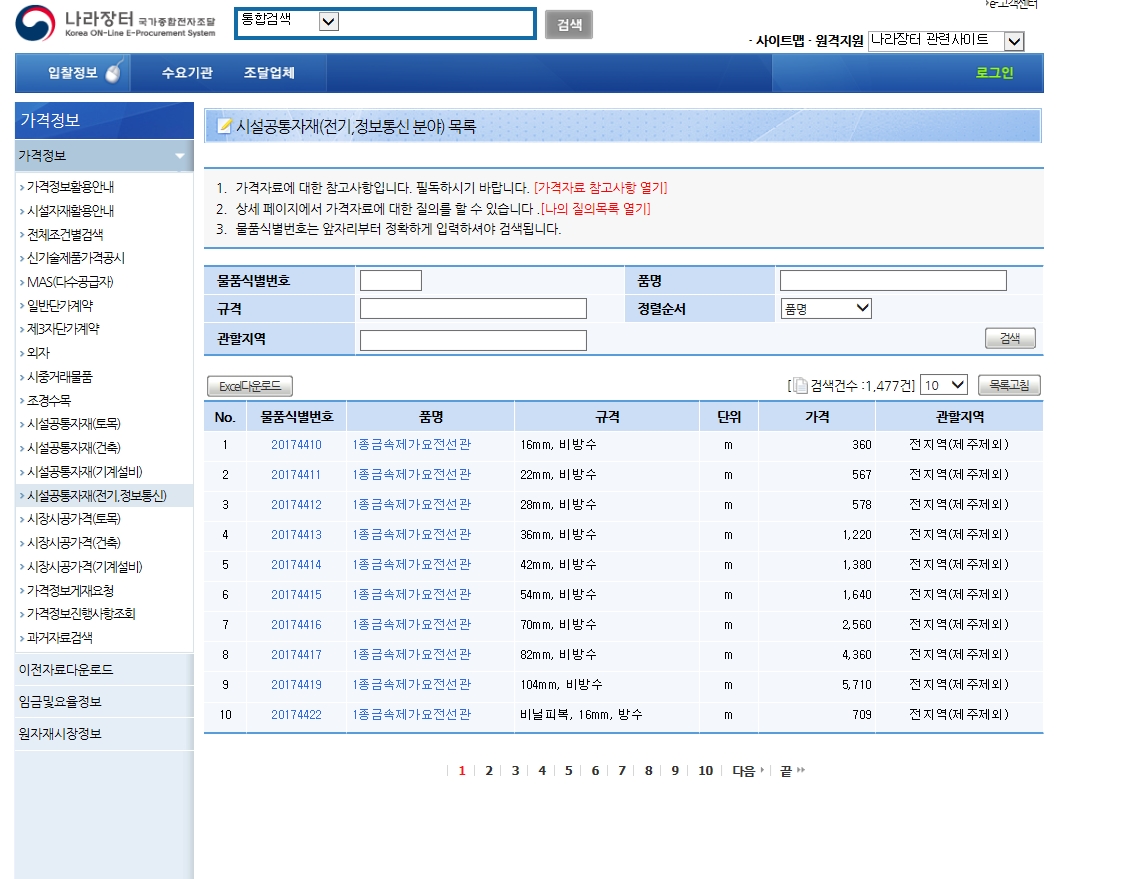Click the Excel다운로드 button
The width and height of the screenshot is (1141, 879).
pyautogui.click(x=250, y=386)
